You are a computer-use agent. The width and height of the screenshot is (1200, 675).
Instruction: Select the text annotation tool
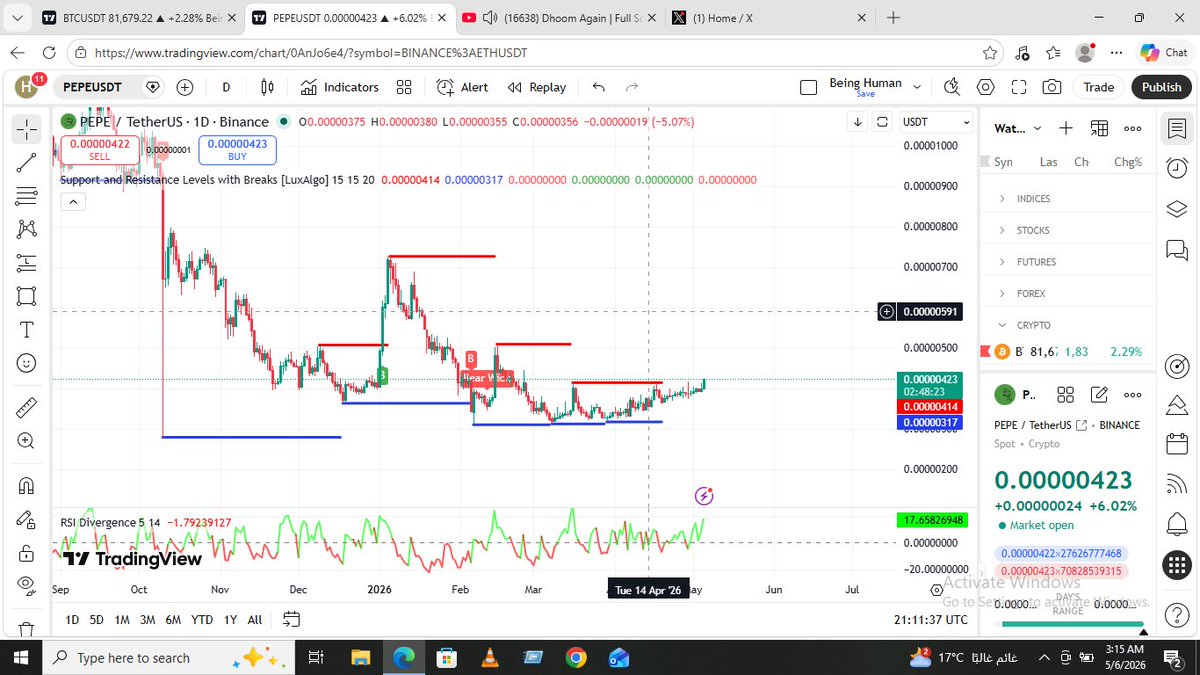27,329
